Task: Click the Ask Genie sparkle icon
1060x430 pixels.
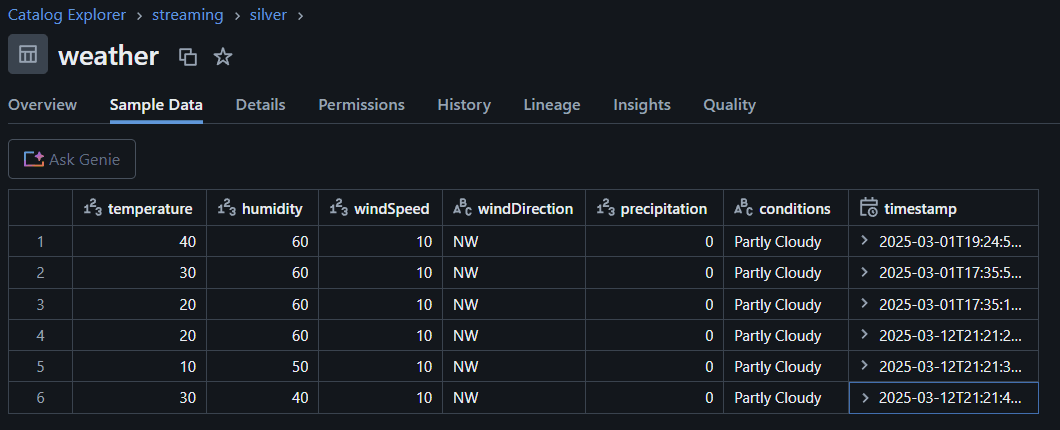Action: pos(34,160)
